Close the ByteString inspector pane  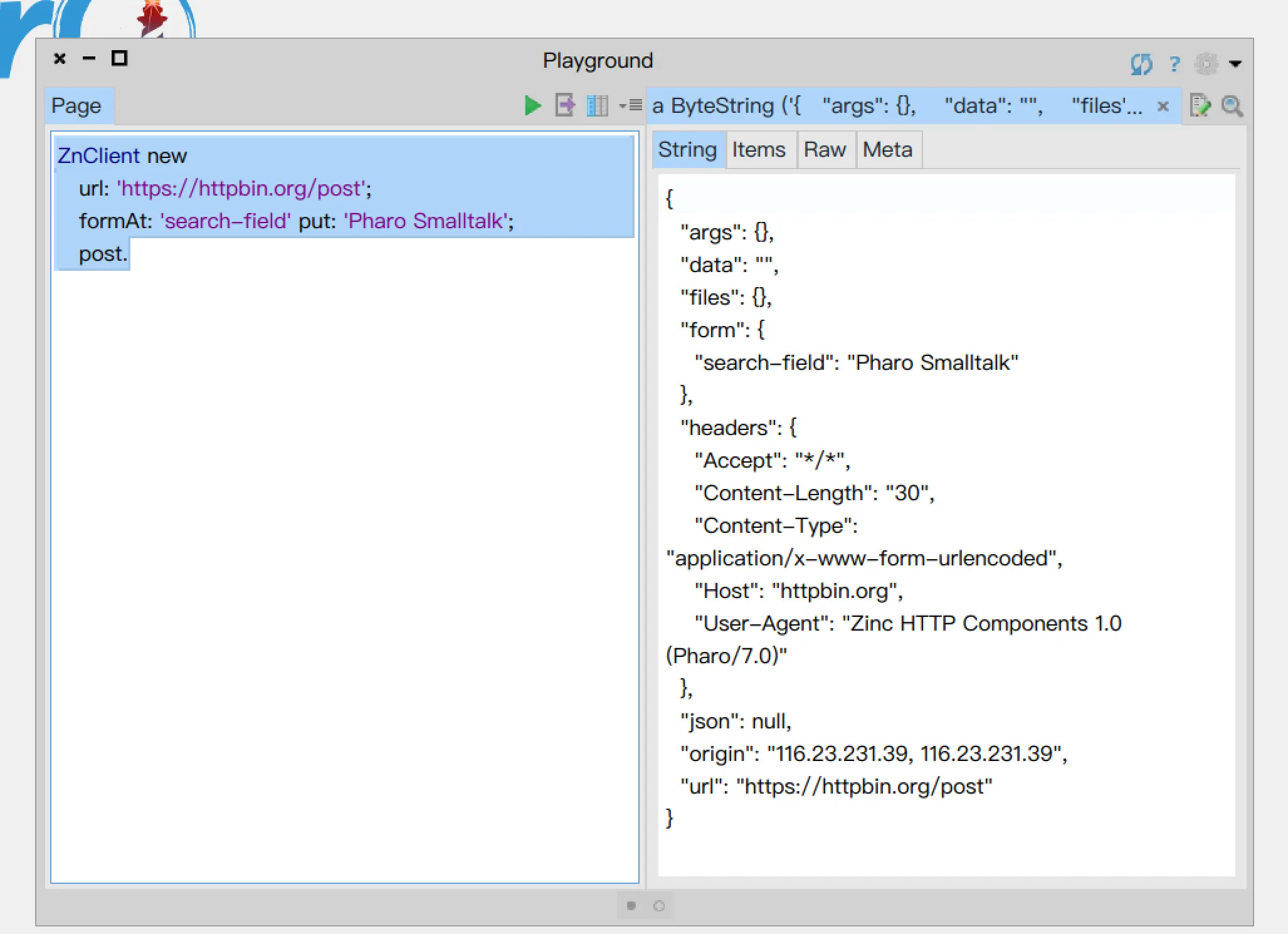click(x=1163, y=106)
